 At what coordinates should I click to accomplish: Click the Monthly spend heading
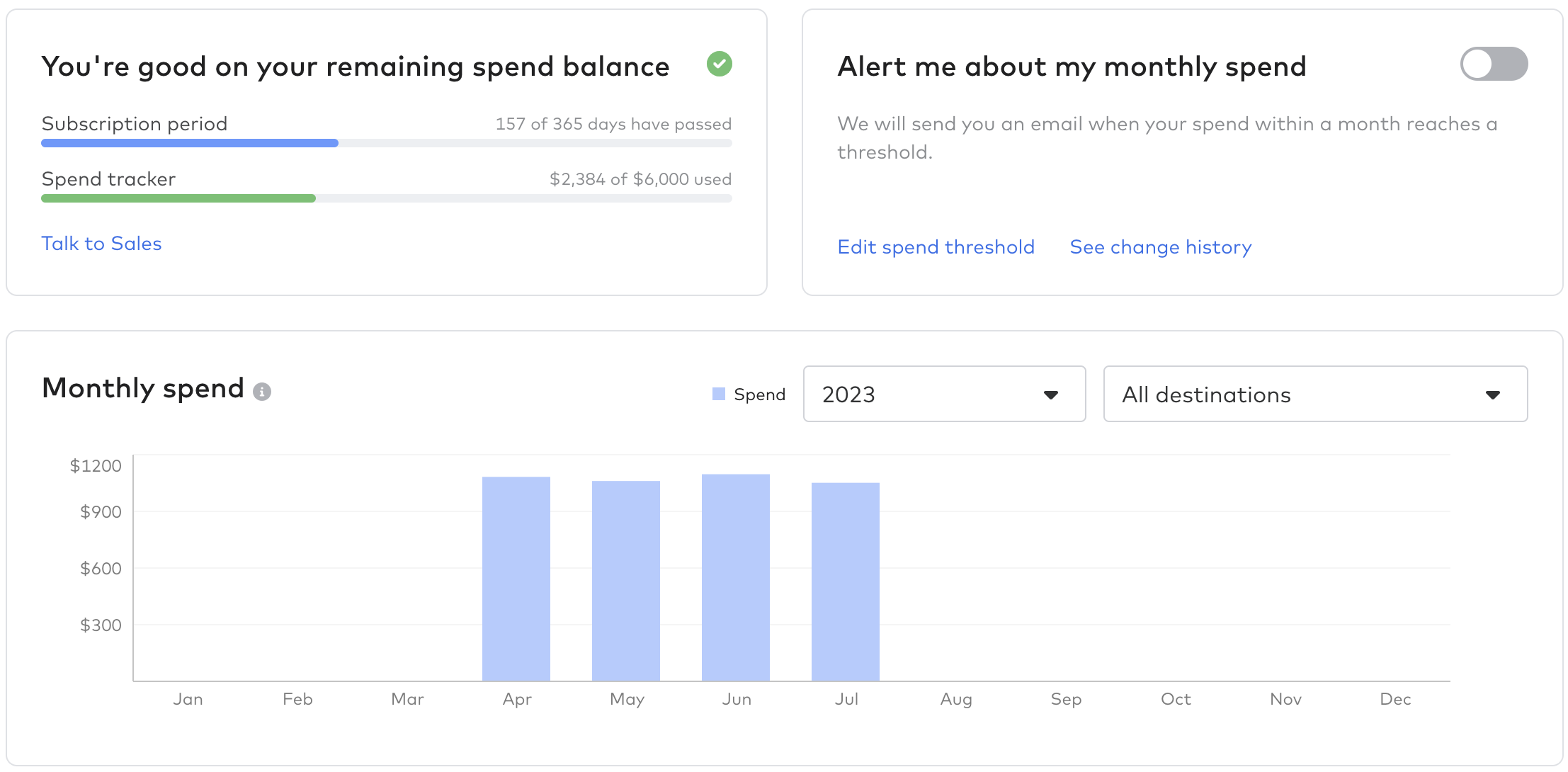[143, 388]
